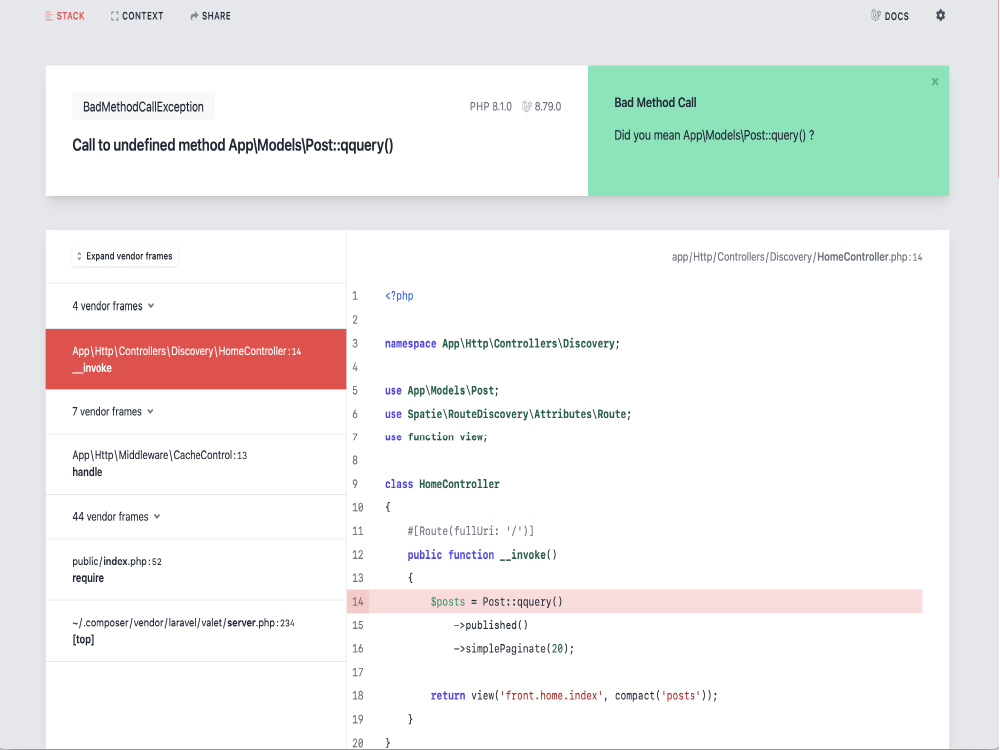The width and height of the screenshot is (1000, 750).
Task: Click the Bad Method Call heading
Action: point(655,103)
